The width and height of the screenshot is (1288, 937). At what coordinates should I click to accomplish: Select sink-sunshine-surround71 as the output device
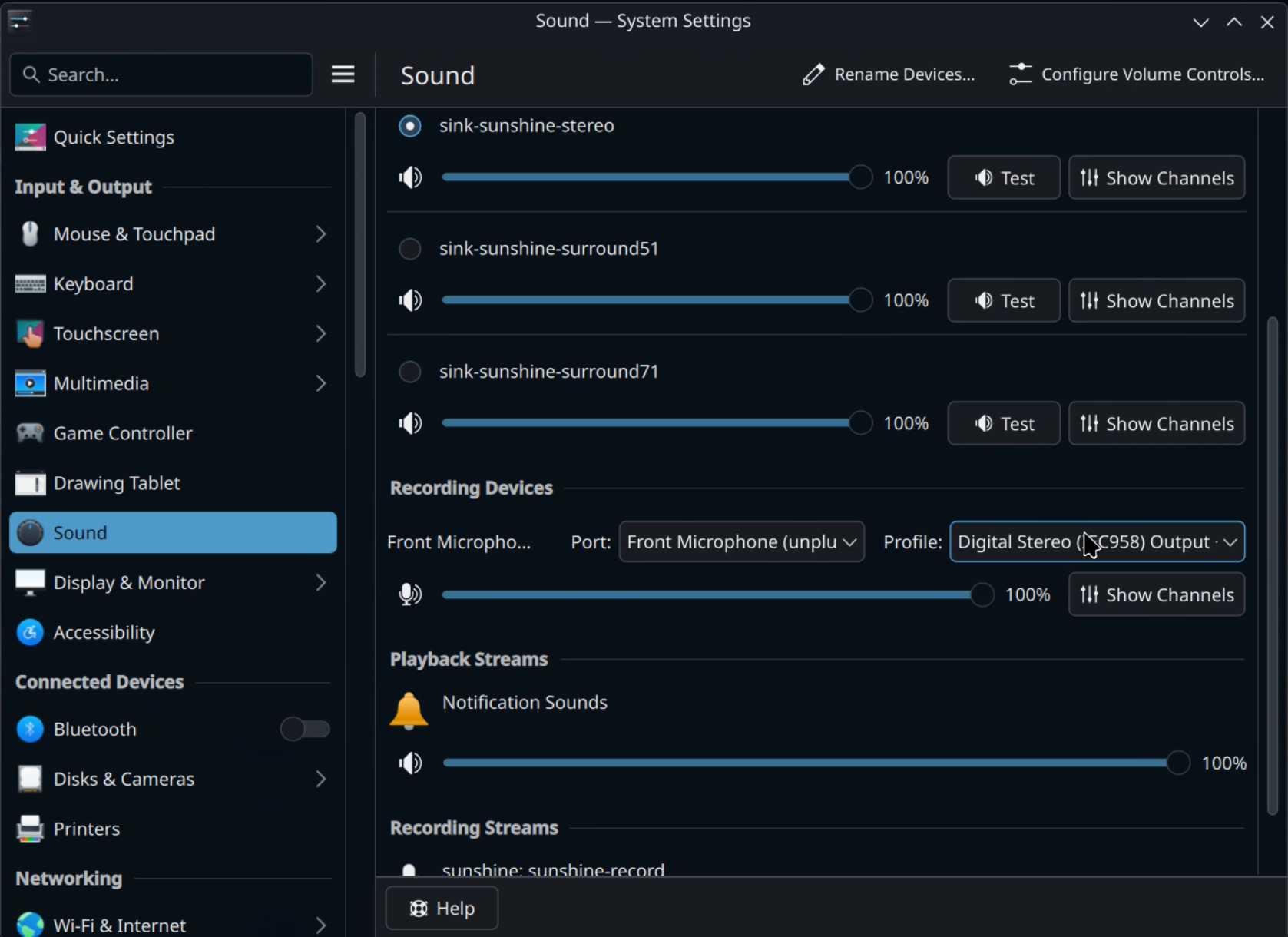click(x=410, y=372)
